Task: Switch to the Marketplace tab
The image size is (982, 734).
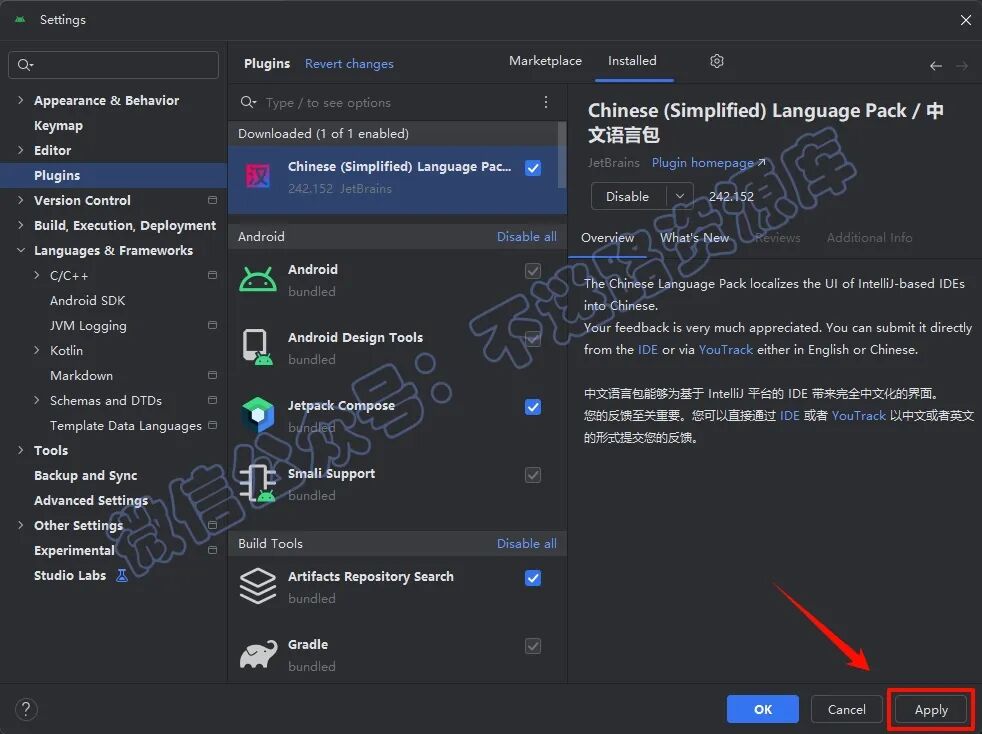Action: click(545, 61)
